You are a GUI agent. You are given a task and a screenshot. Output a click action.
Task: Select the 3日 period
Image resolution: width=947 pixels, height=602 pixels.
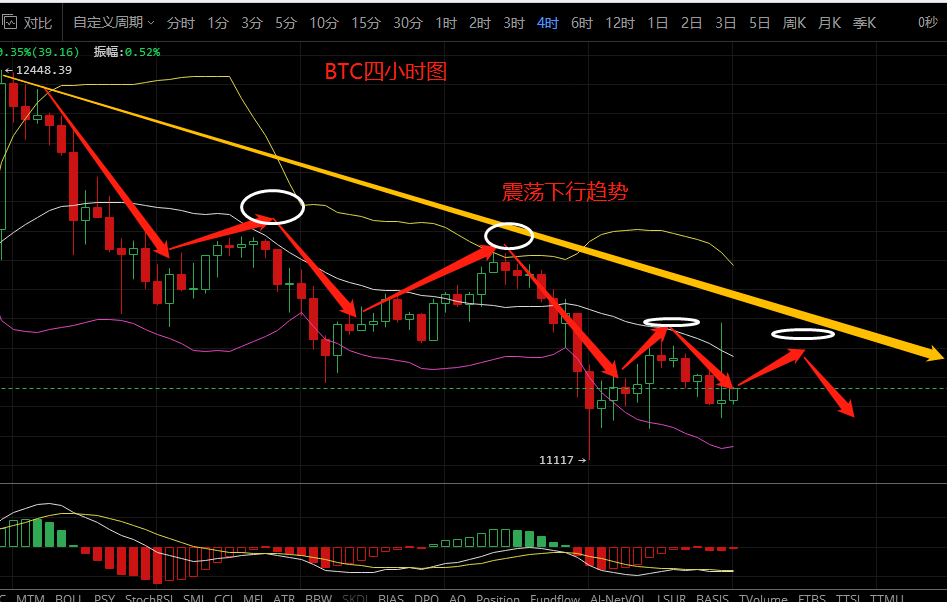(725, 23)
